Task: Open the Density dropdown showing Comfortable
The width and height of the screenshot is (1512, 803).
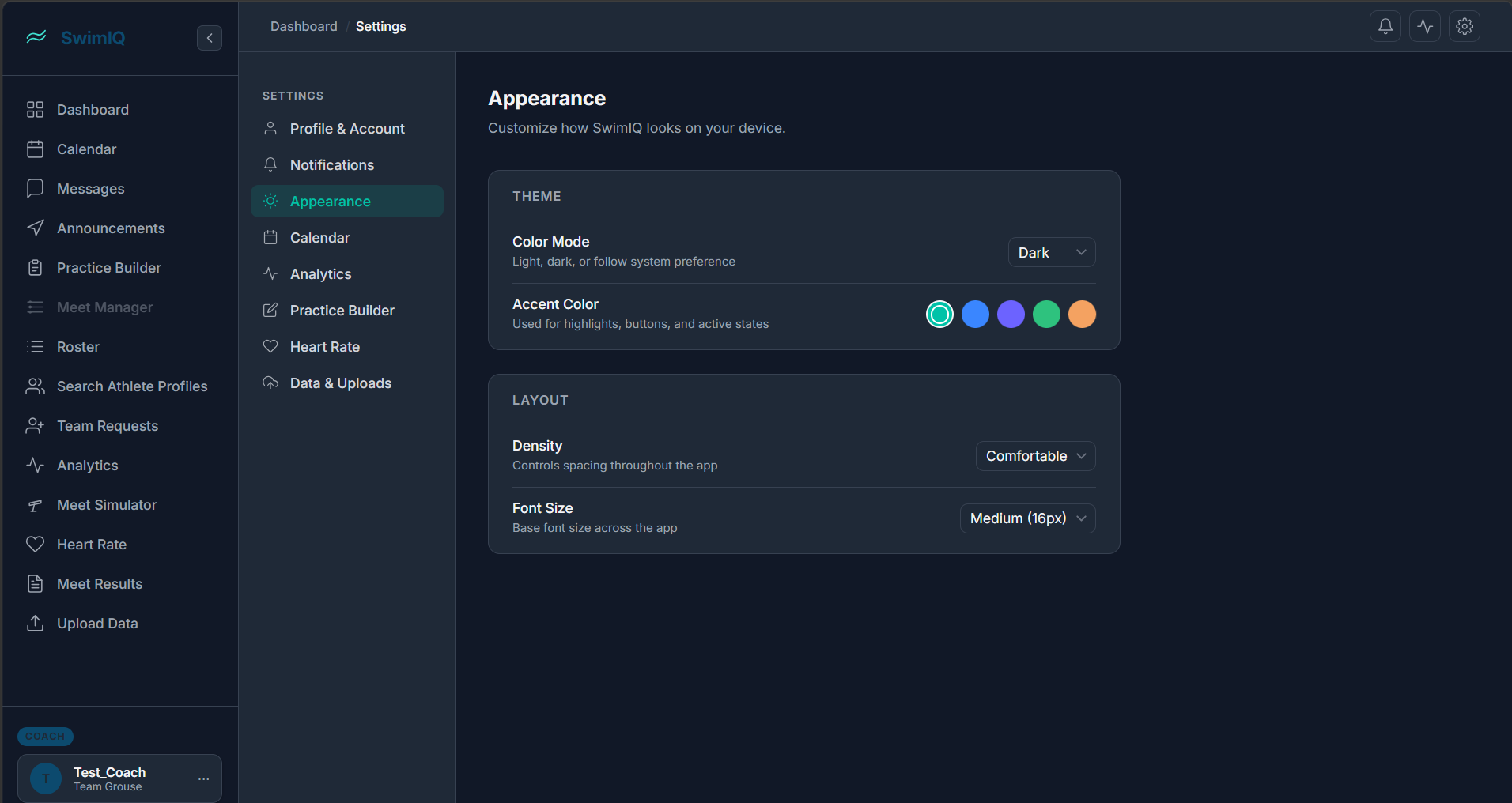Action: 1035,455
